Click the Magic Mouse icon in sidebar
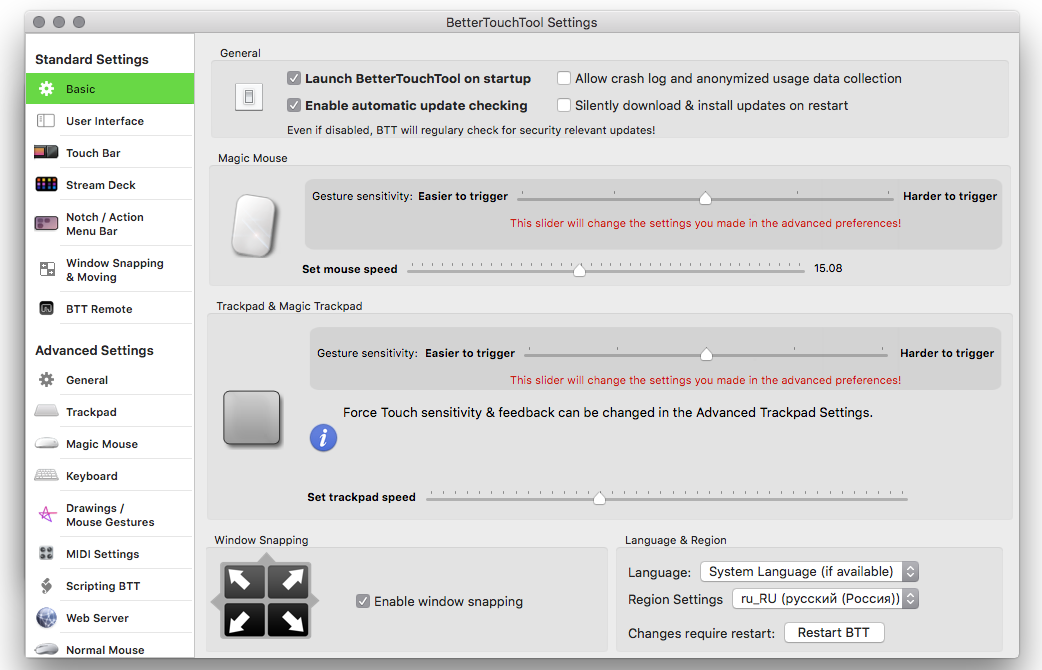 46,443
